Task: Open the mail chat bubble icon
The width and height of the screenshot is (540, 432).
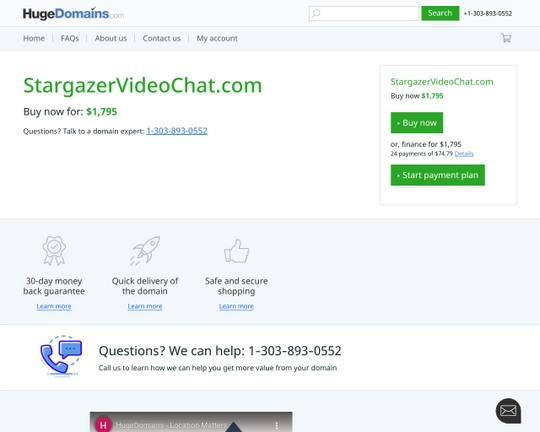Action: 508,411
